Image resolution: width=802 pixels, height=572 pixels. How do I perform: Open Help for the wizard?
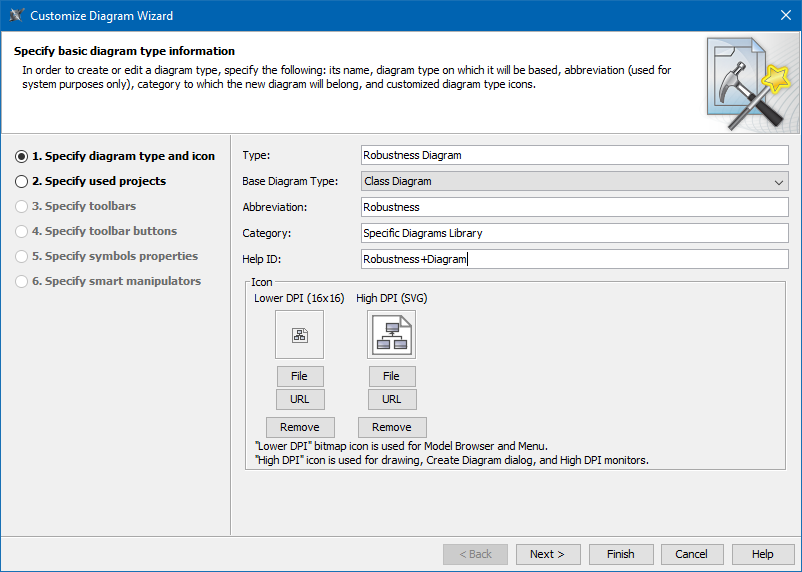tap(762, 554)
